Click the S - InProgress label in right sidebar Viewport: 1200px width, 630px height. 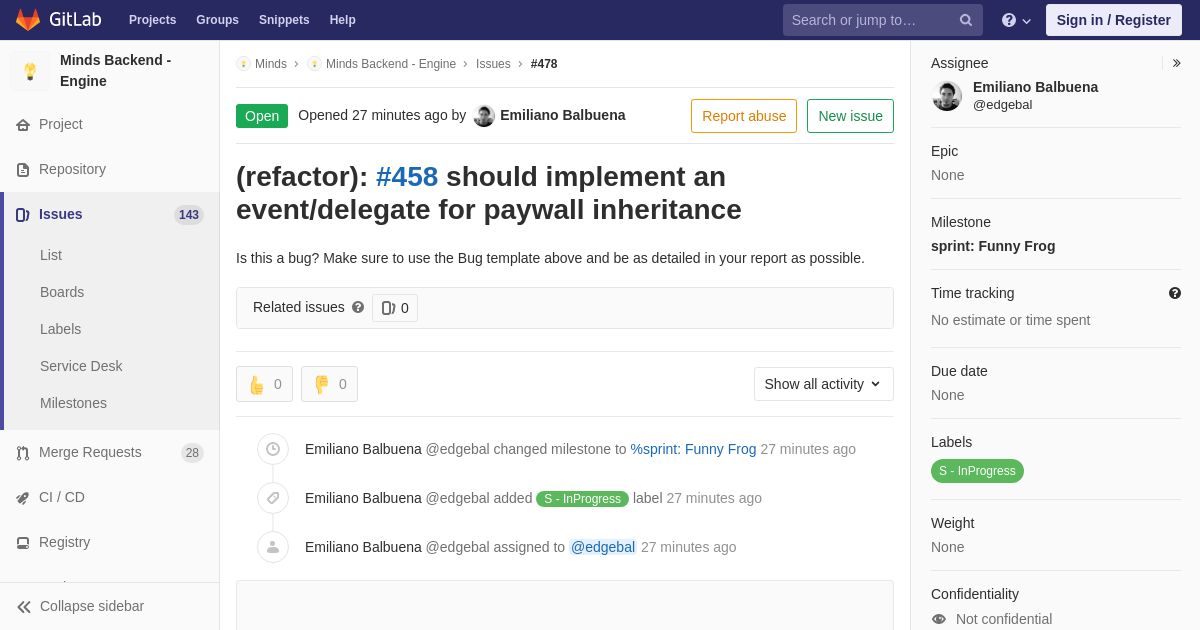pyautogui.click(x=977, y=471)
